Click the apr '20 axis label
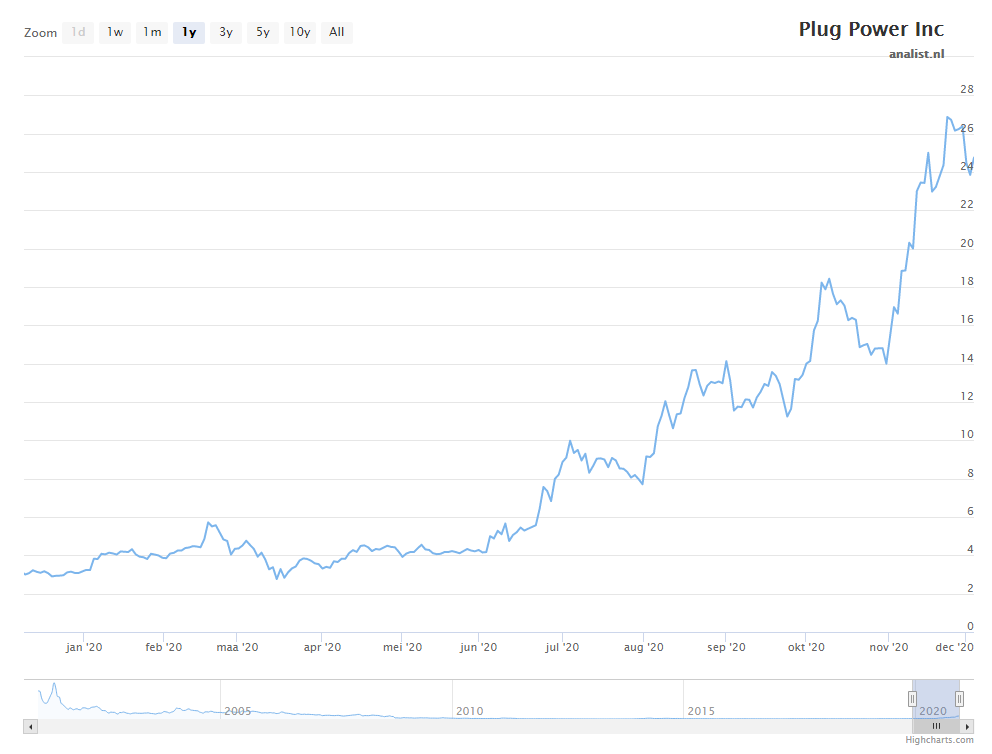This screenshot has width=992, height=754. pos(322,647)
